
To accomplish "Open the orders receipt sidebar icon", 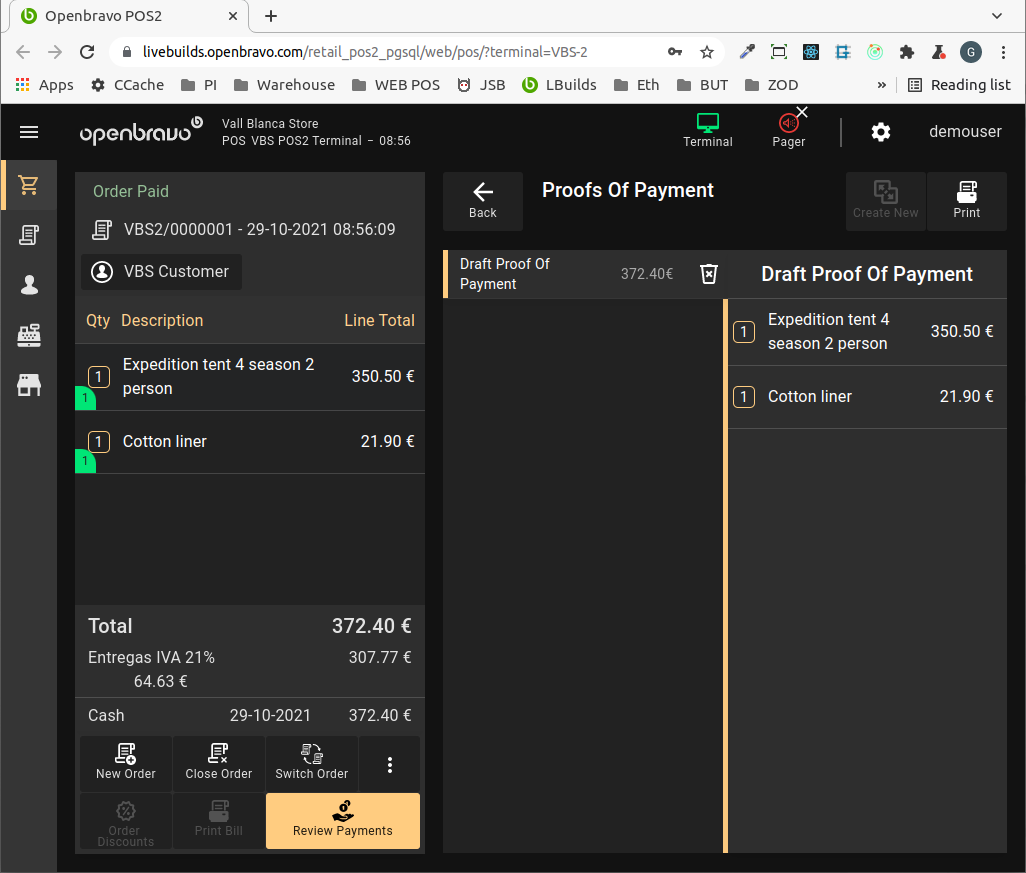I will point(29,235).
